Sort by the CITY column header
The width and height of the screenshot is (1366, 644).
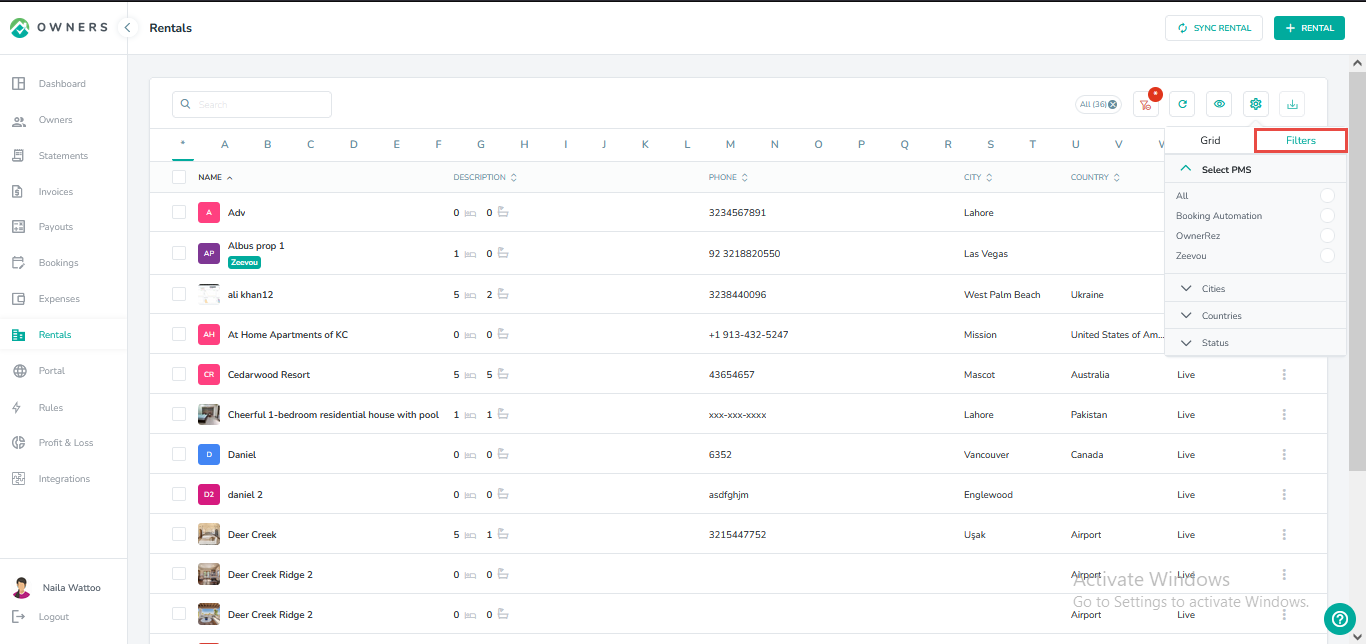pos(978,177)
